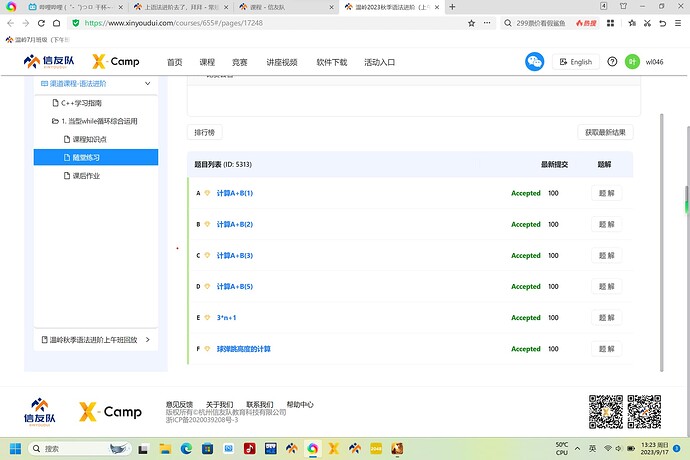Open a new browser tab with plus
The image size is (690, 460).
452,7
